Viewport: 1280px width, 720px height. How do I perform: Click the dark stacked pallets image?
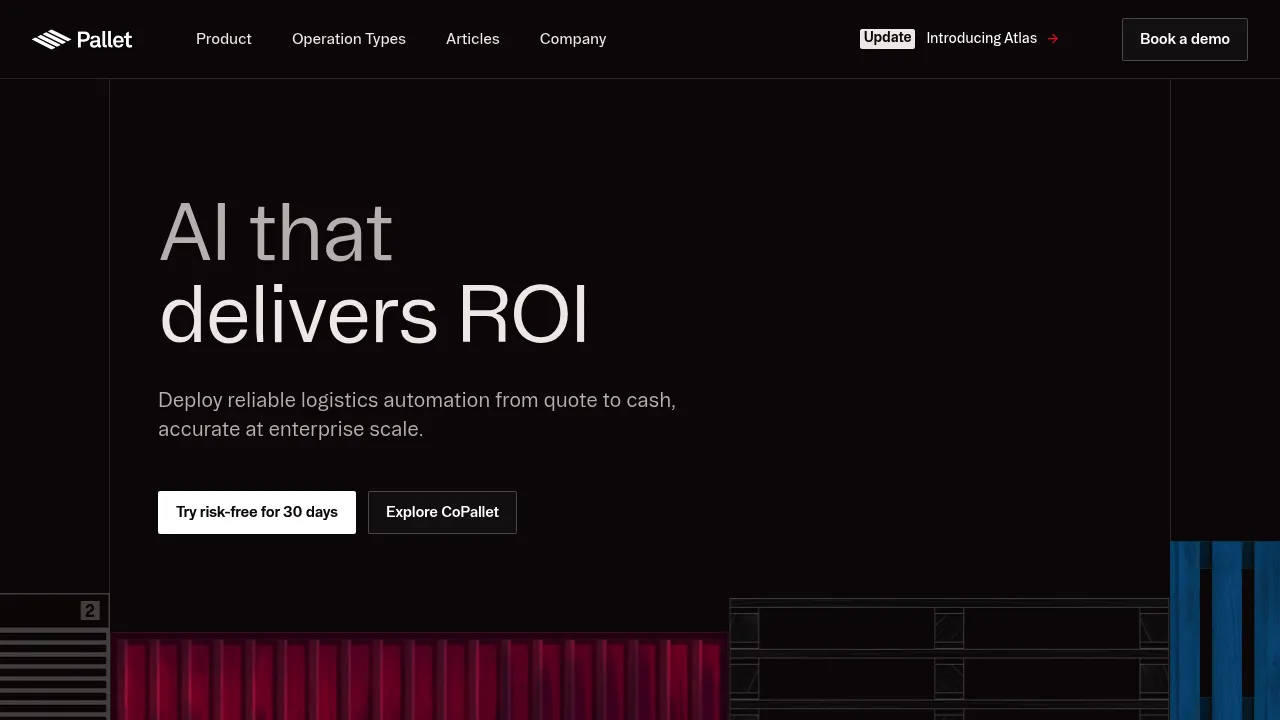949,659
